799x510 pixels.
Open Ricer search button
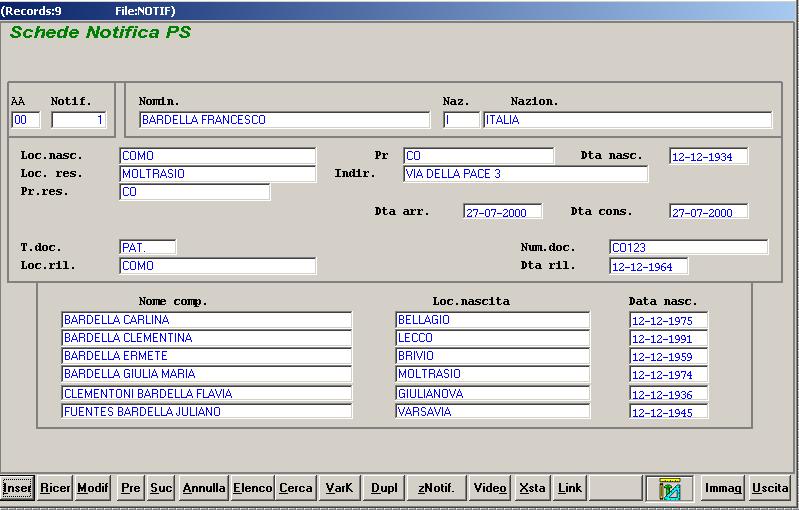coord(55,488)
